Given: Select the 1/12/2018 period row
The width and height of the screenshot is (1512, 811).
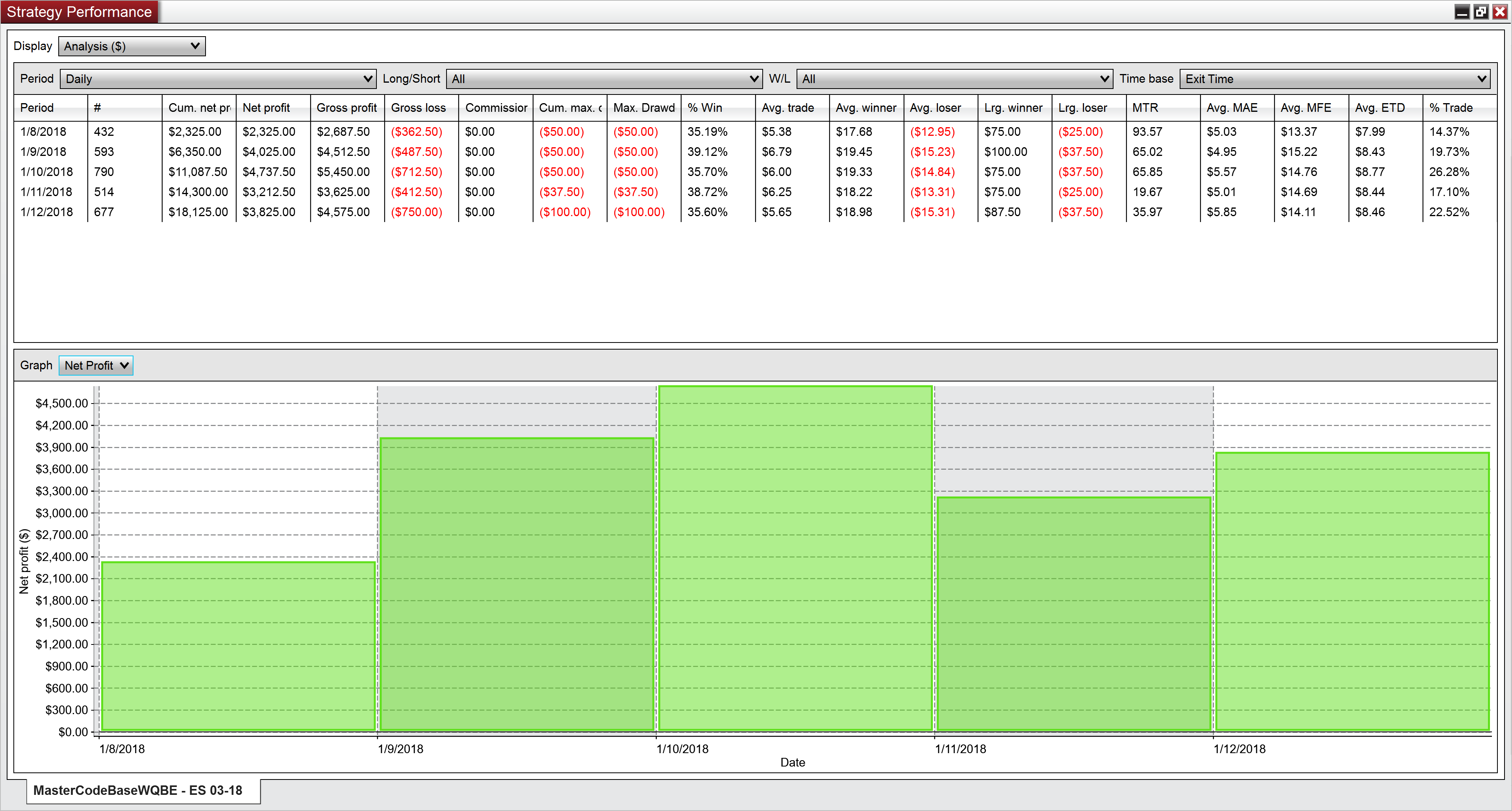Looking at the screenshot, I should tap(756, 212).
